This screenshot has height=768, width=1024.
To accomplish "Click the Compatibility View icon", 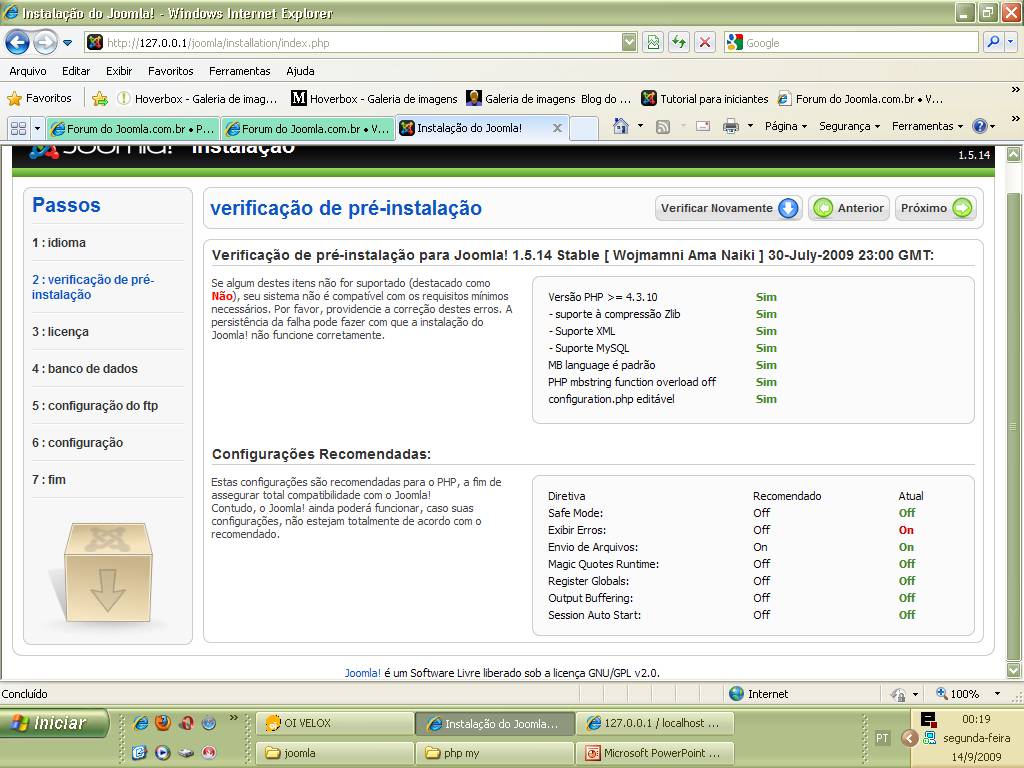I will pos(653,43).
